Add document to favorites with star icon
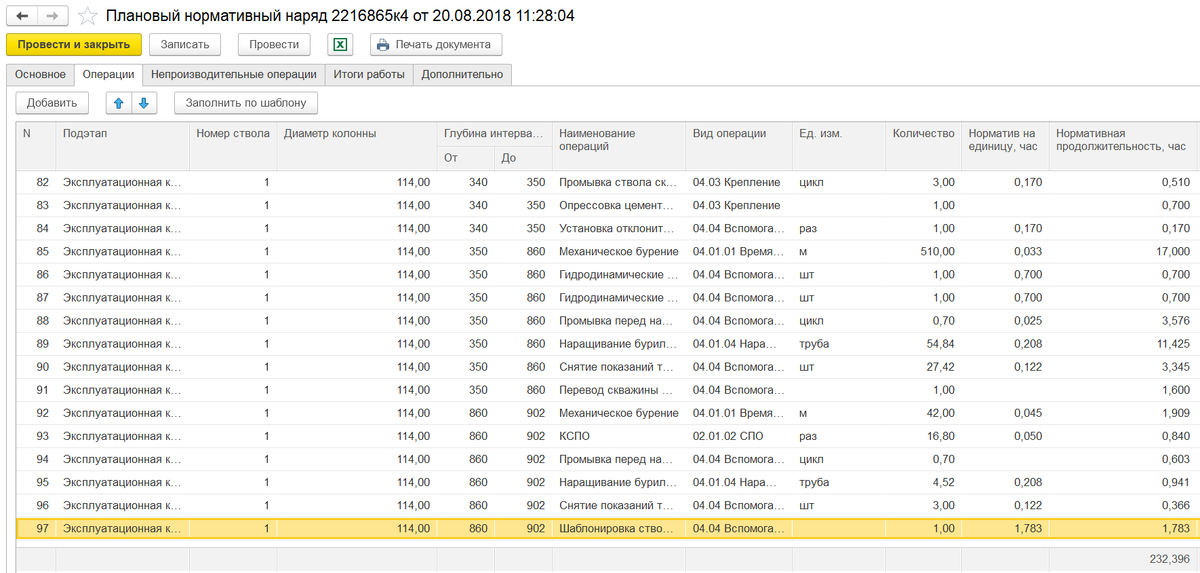The height and width of the screenshot is (573, 1200). [x=88, y=16]
